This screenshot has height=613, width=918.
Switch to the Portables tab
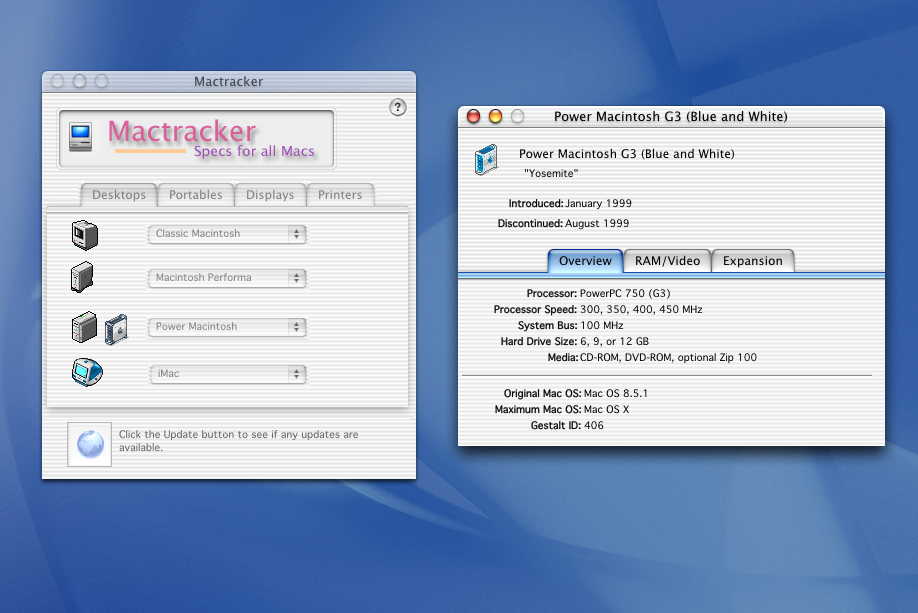(x=196, y=195)
